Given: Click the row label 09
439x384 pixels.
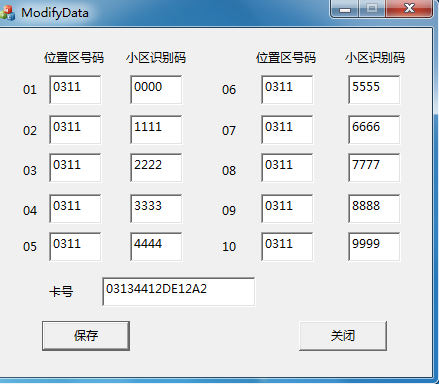Looking at the screenshot, I should [229, 211].
